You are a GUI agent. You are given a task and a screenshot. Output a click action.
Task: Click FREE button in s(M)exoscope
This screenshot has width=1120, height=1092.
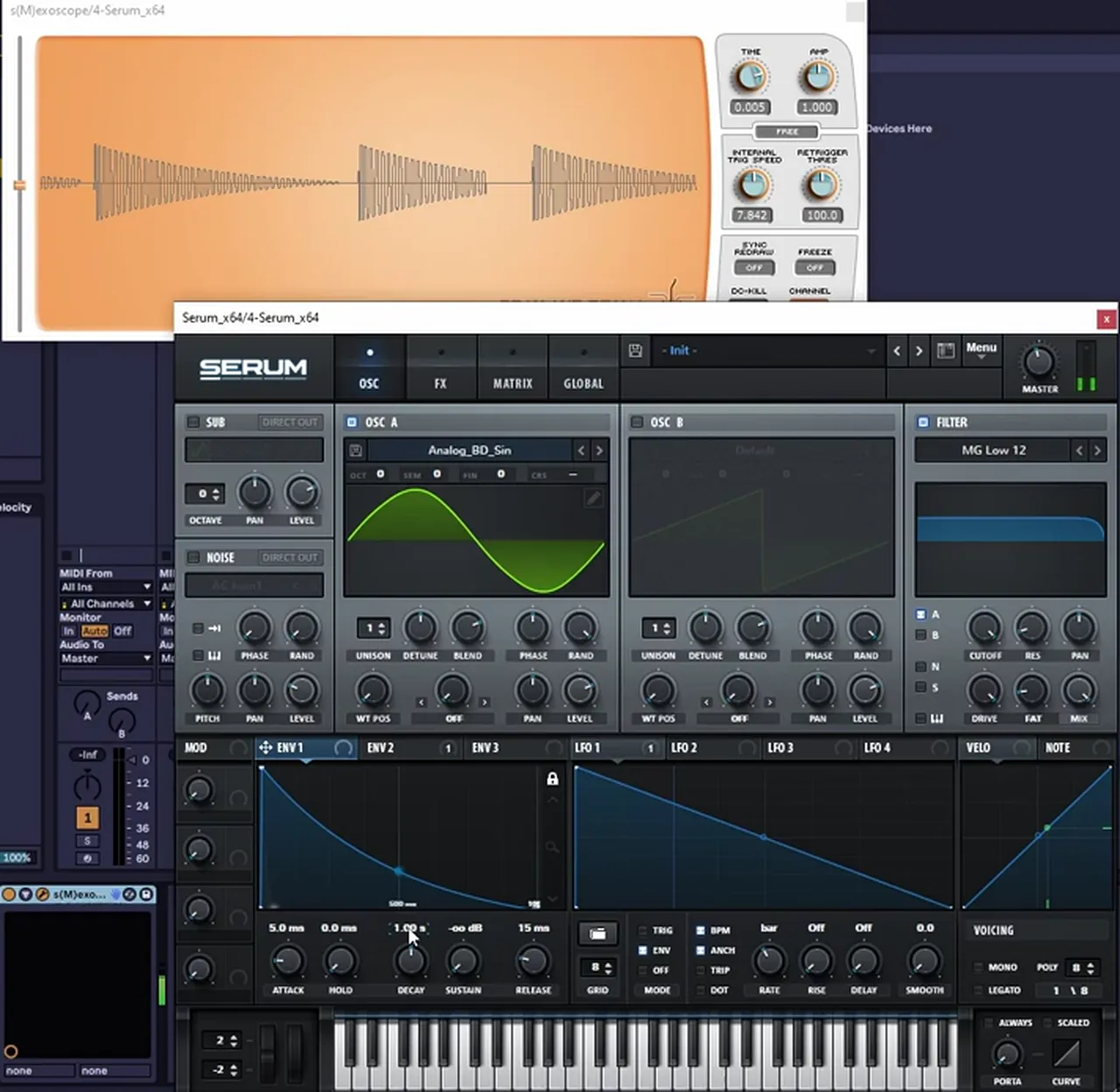(787, 132)
